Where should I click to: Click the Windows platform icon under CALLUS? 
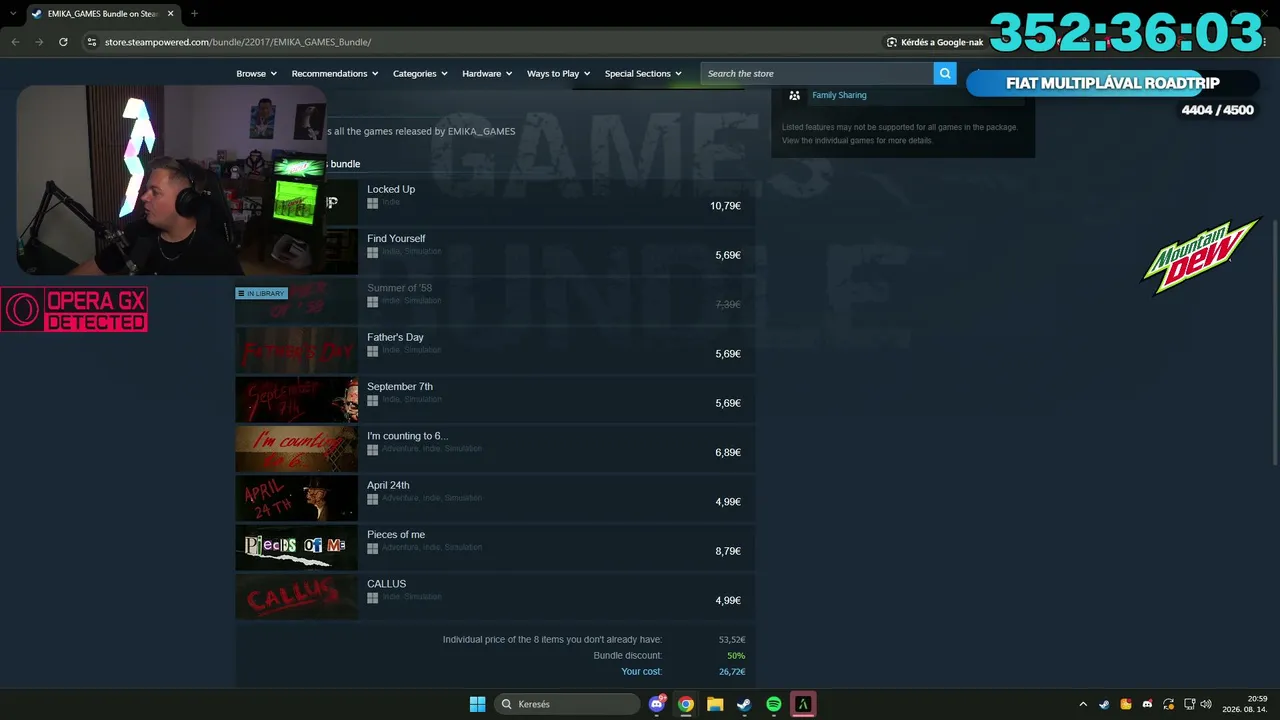[372, 598]
